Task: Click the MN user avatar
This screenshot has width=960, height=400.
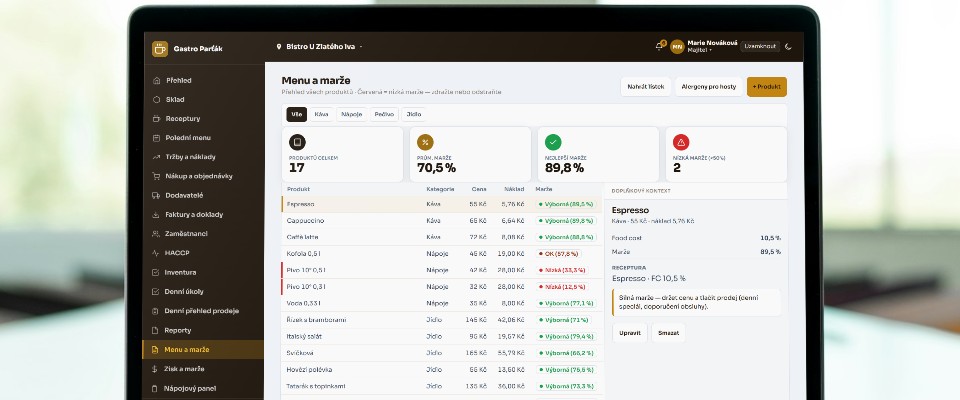Action: (677, 47)
